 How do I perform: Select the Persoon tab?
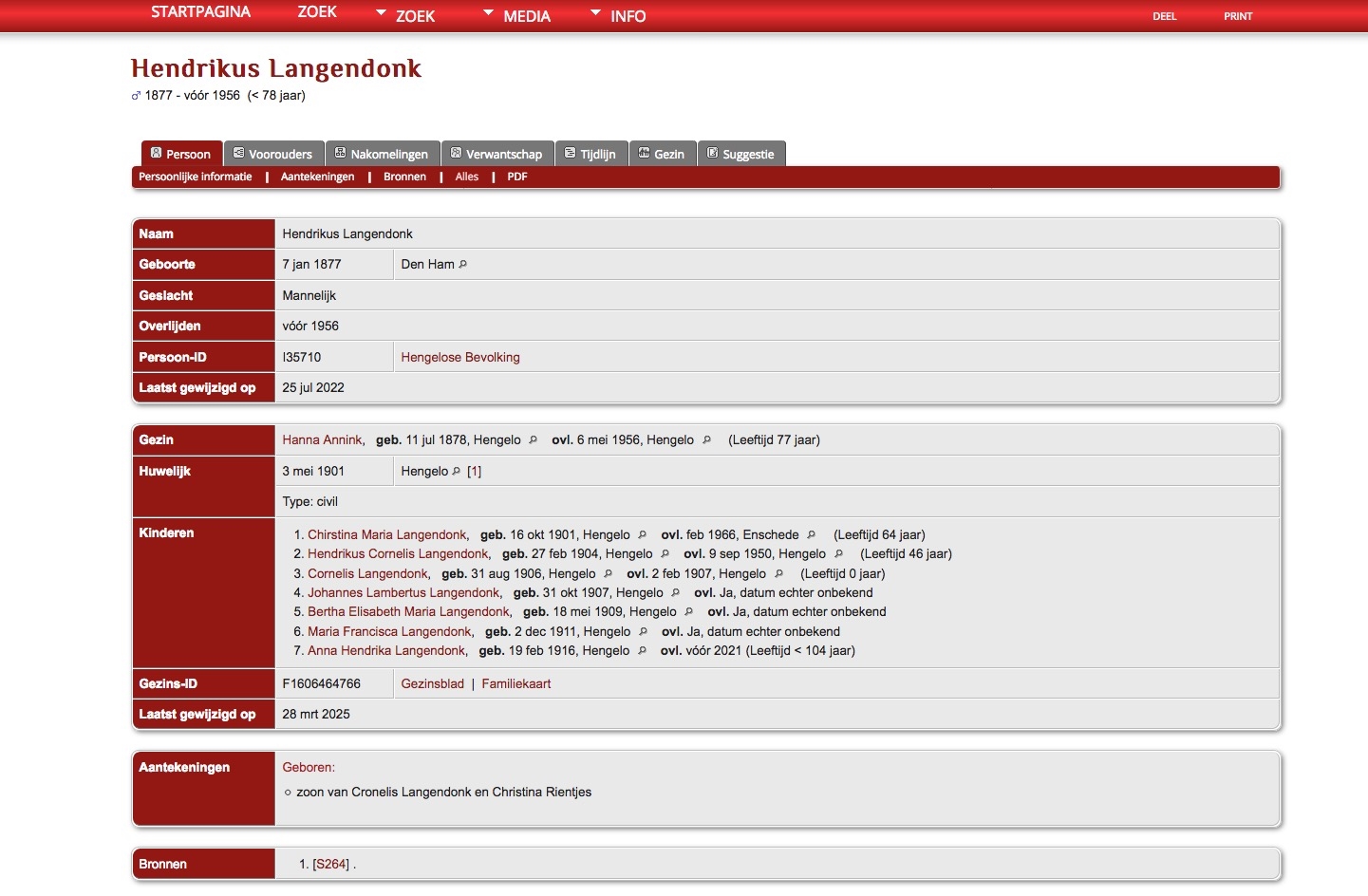tap(181, 154)
